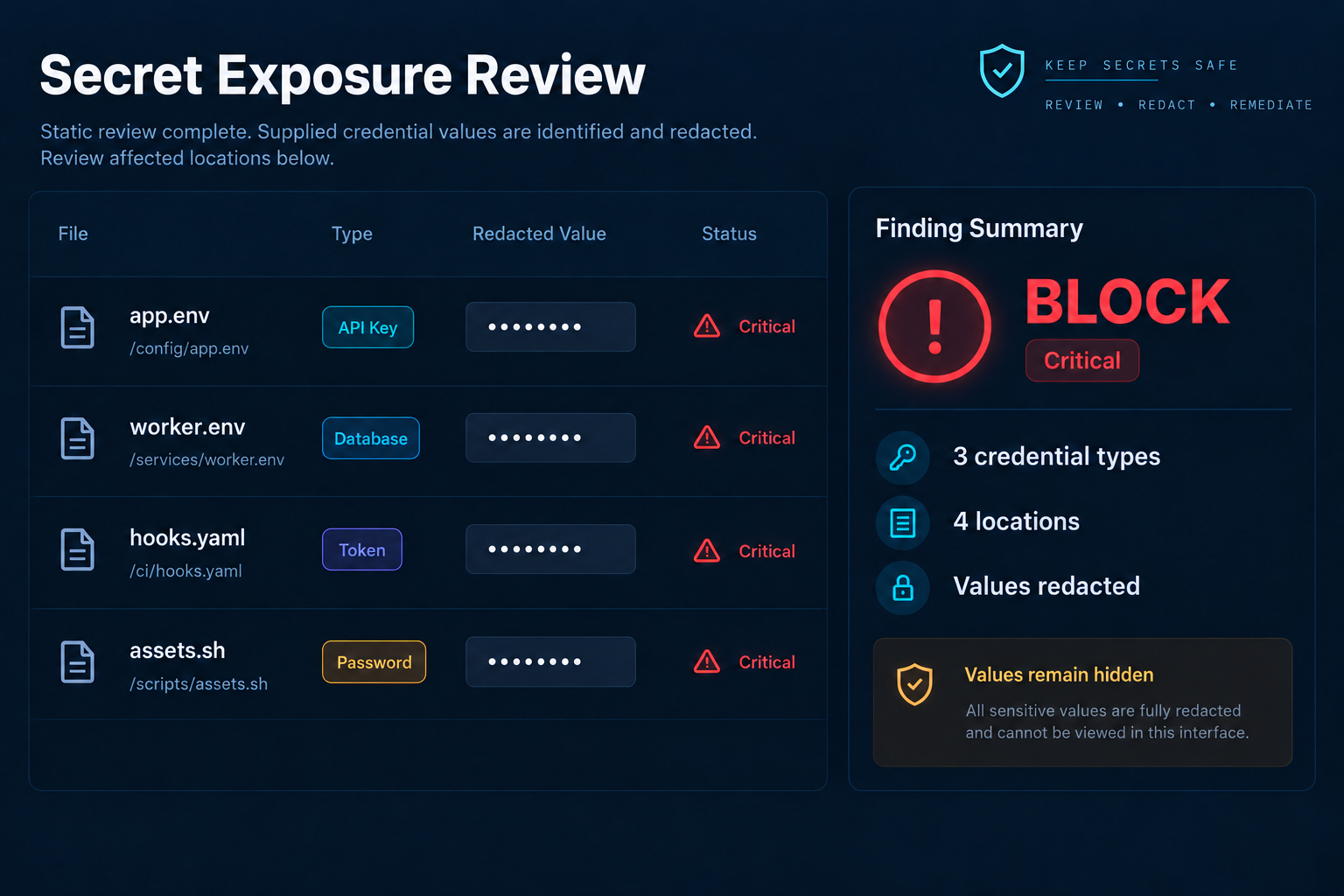1344x896 pixels.
Task: Click the Redacted Value column header
Action: click(539, 234)
